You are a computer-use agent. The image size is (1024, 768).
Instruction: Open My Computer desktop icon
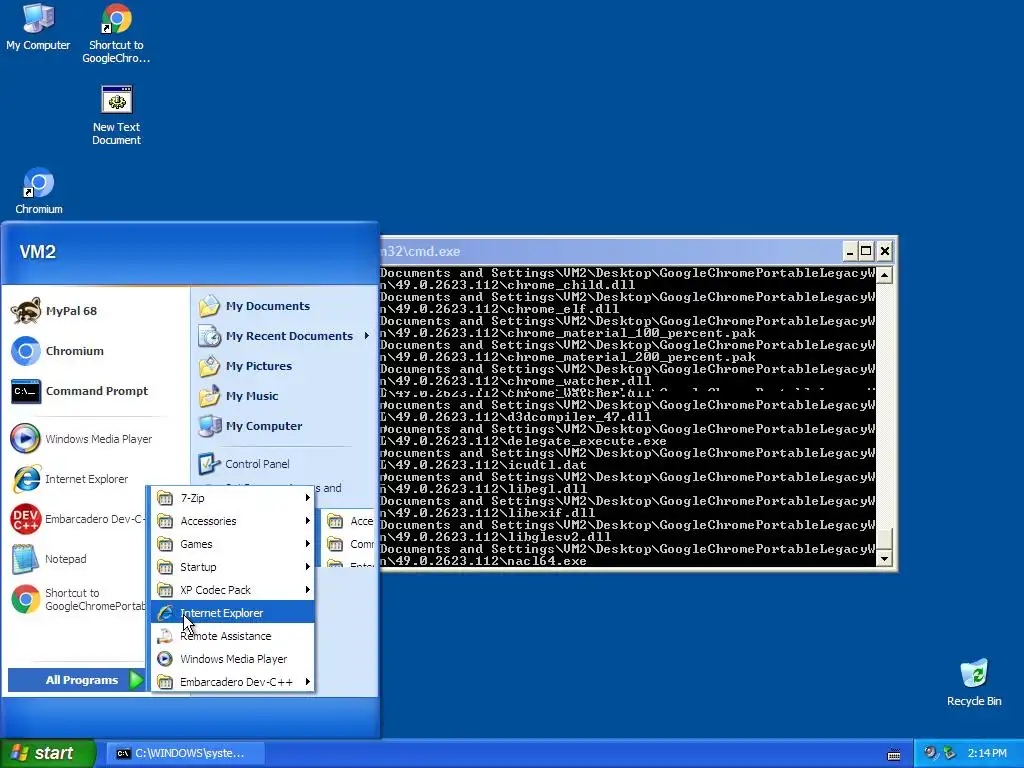[x=38, y=27]
